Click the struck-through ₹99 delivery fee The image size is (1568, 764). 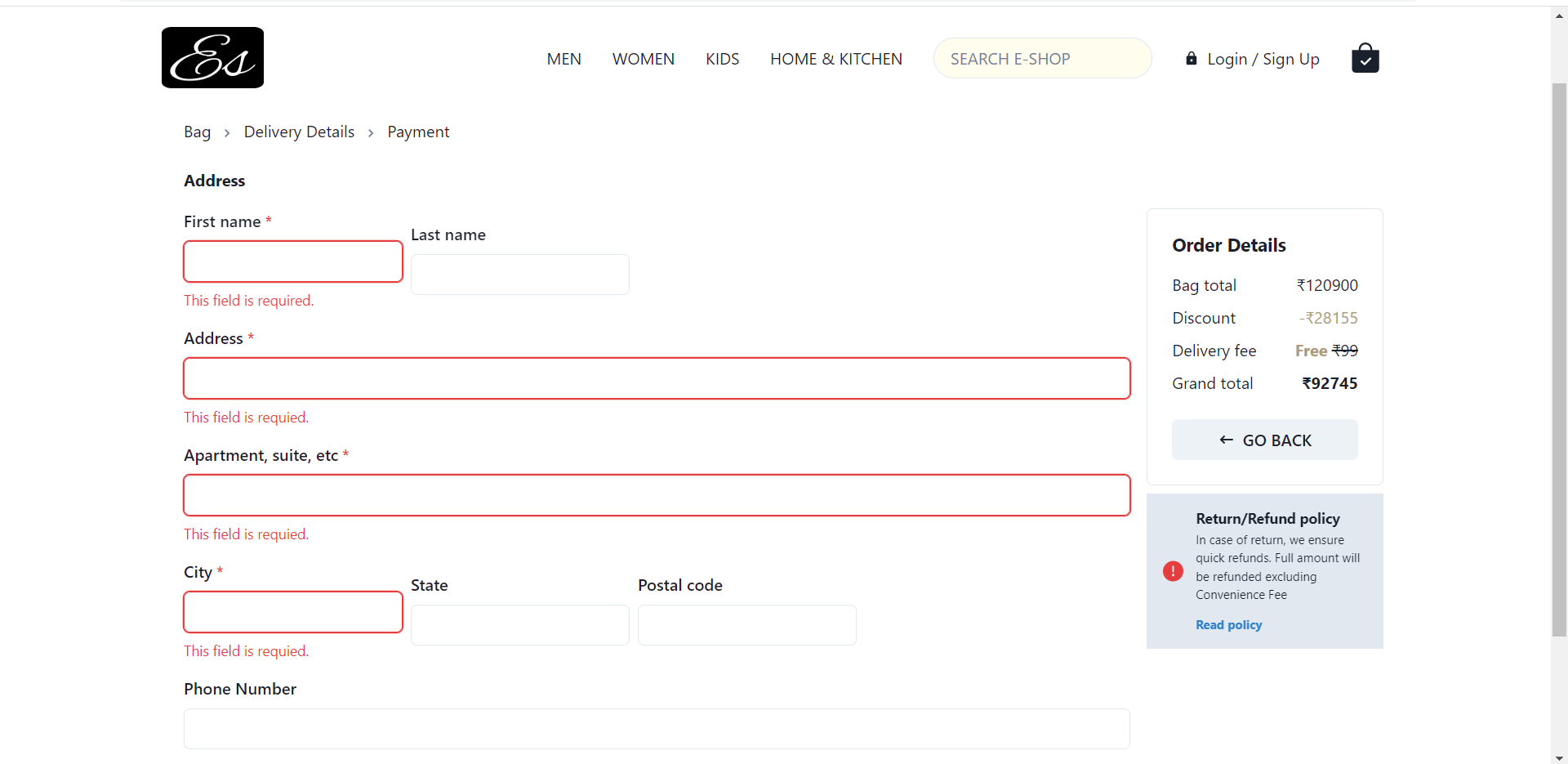tap(1345, 351)
